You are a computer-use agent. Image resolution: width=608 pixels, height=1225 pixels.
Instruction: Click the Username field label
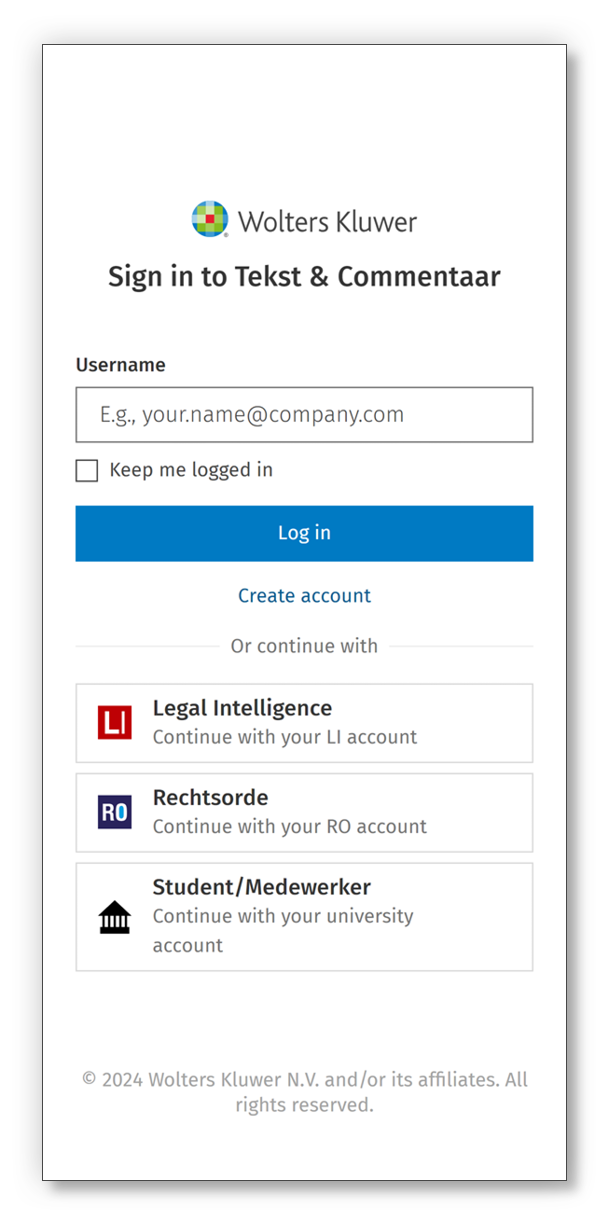coord(121,365)
